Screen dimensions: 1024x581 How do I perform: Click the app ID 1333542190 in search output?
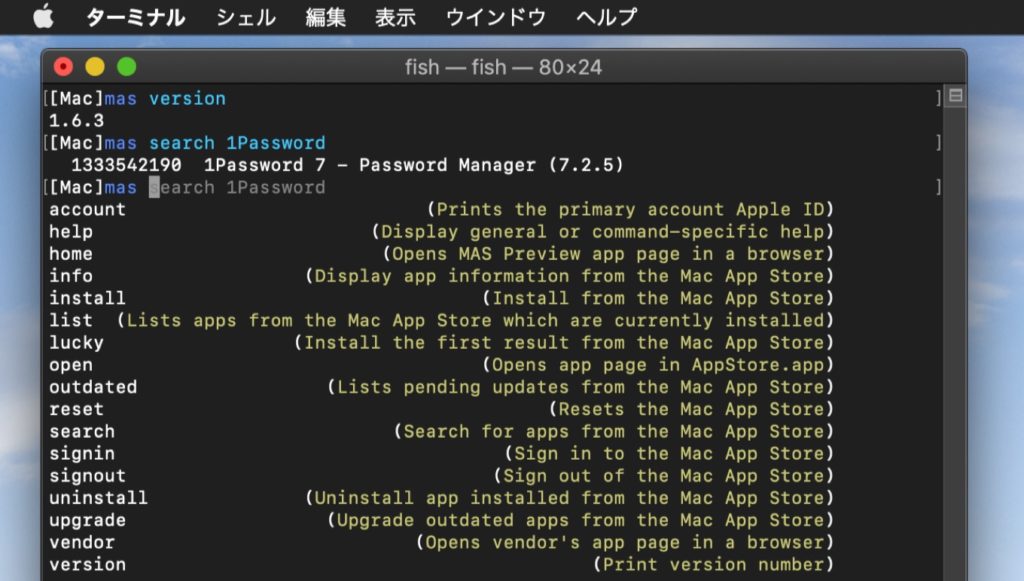click(126, 165)
